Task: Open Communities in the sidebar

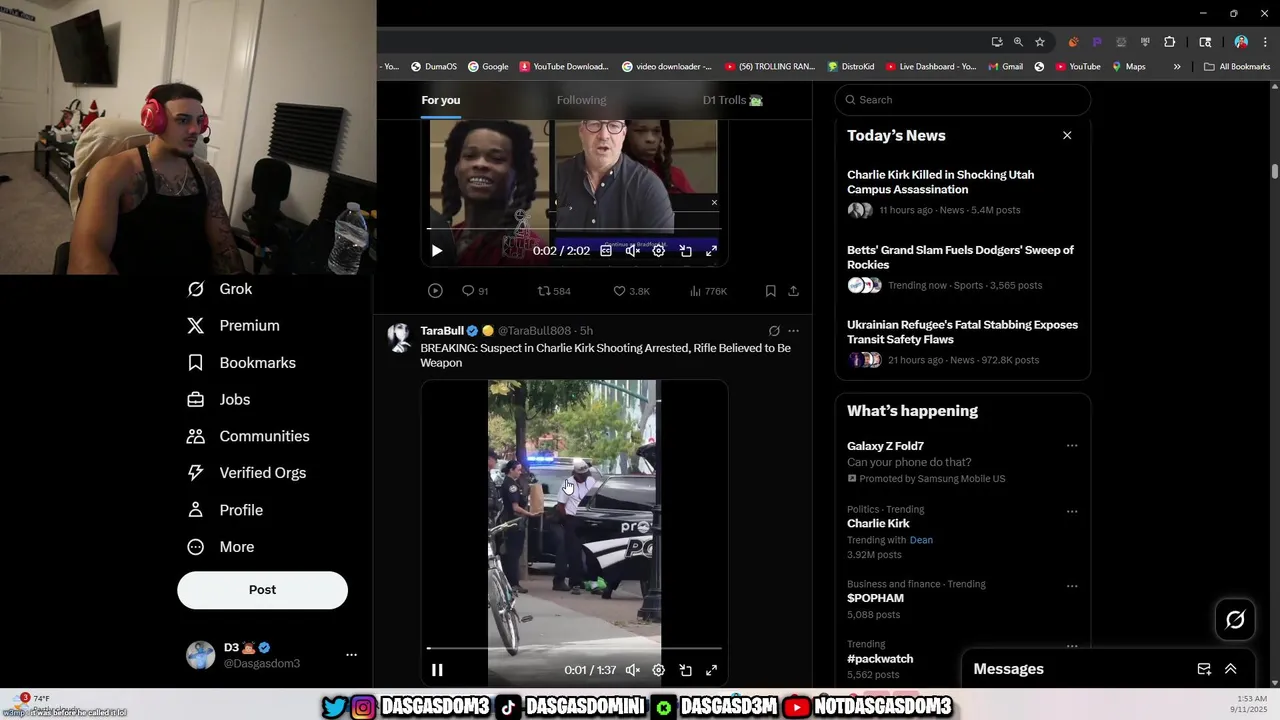Action: (x=249, y=436)
